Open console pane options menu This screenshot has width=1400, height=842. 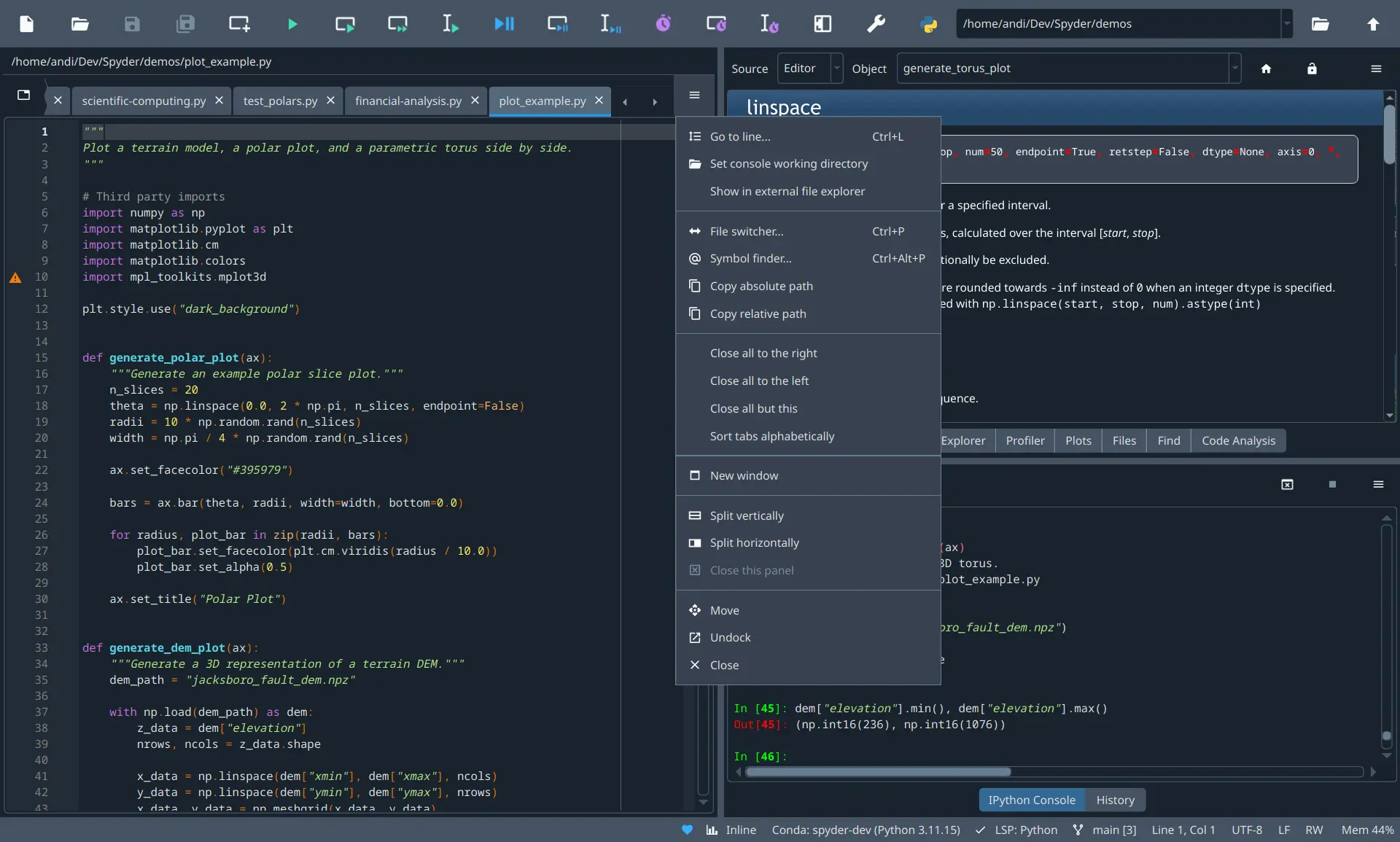pos(1378,484)
